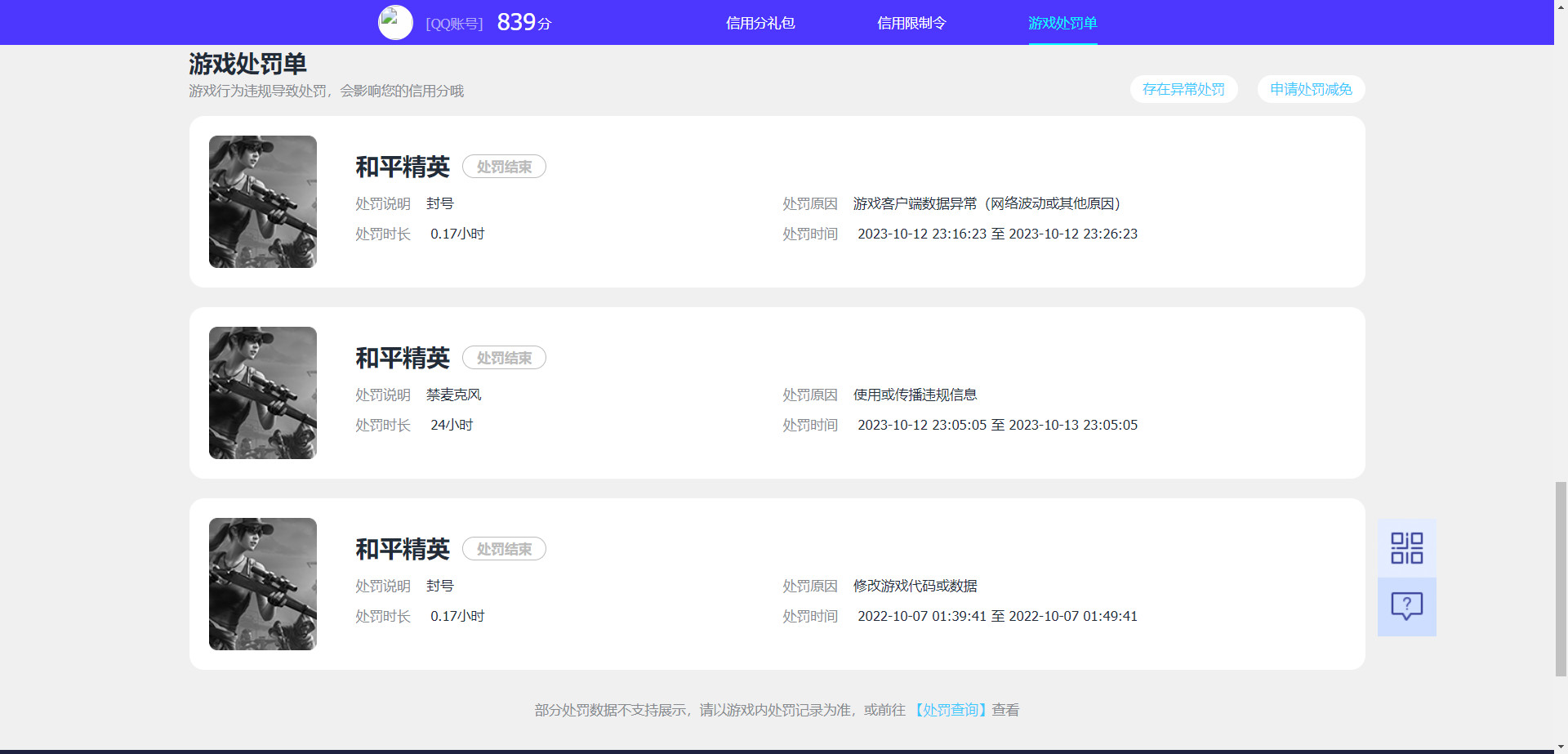The height and width of the screenshot is (754, 1568).
Task: Click the 游戏处罚单 page heading
Action: tap(247, 64)
